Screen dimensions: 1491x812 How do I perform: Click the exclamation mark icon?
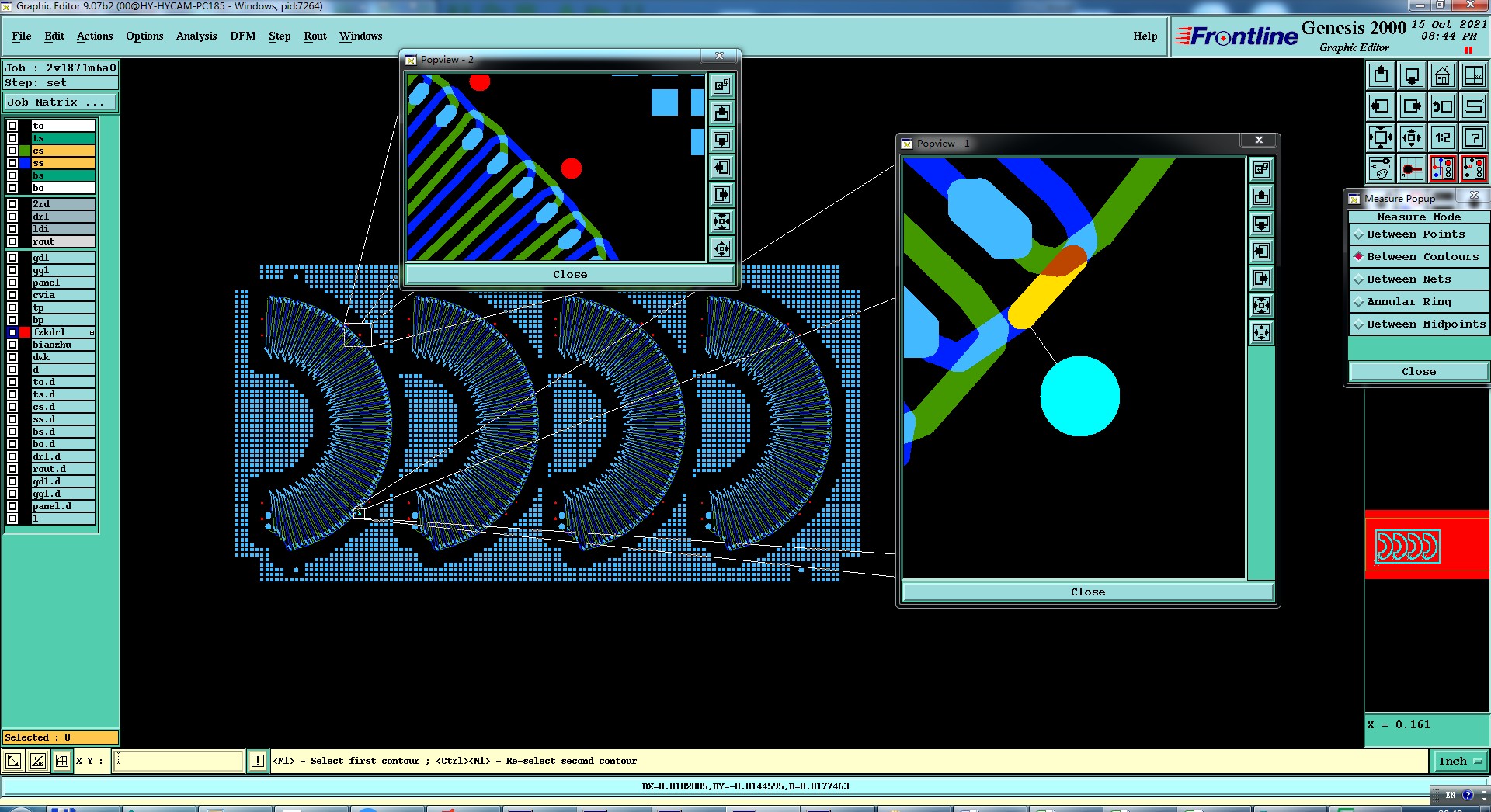258,761
